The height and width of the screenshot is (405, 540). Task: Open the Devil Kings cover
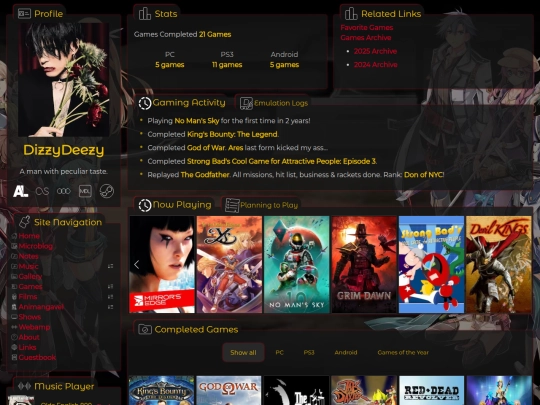click(499, 264)
